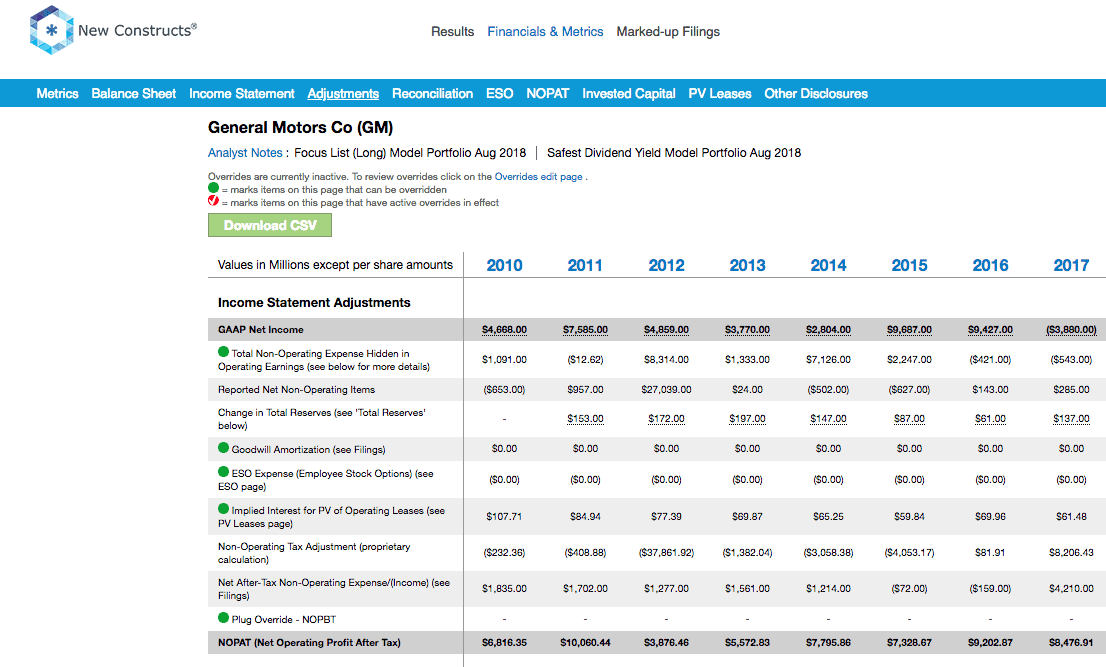The width and height of the screenshot is (1106, 667).
Task: Click Change in Total Reserves value $153.00
Action: tap(585, 419)
